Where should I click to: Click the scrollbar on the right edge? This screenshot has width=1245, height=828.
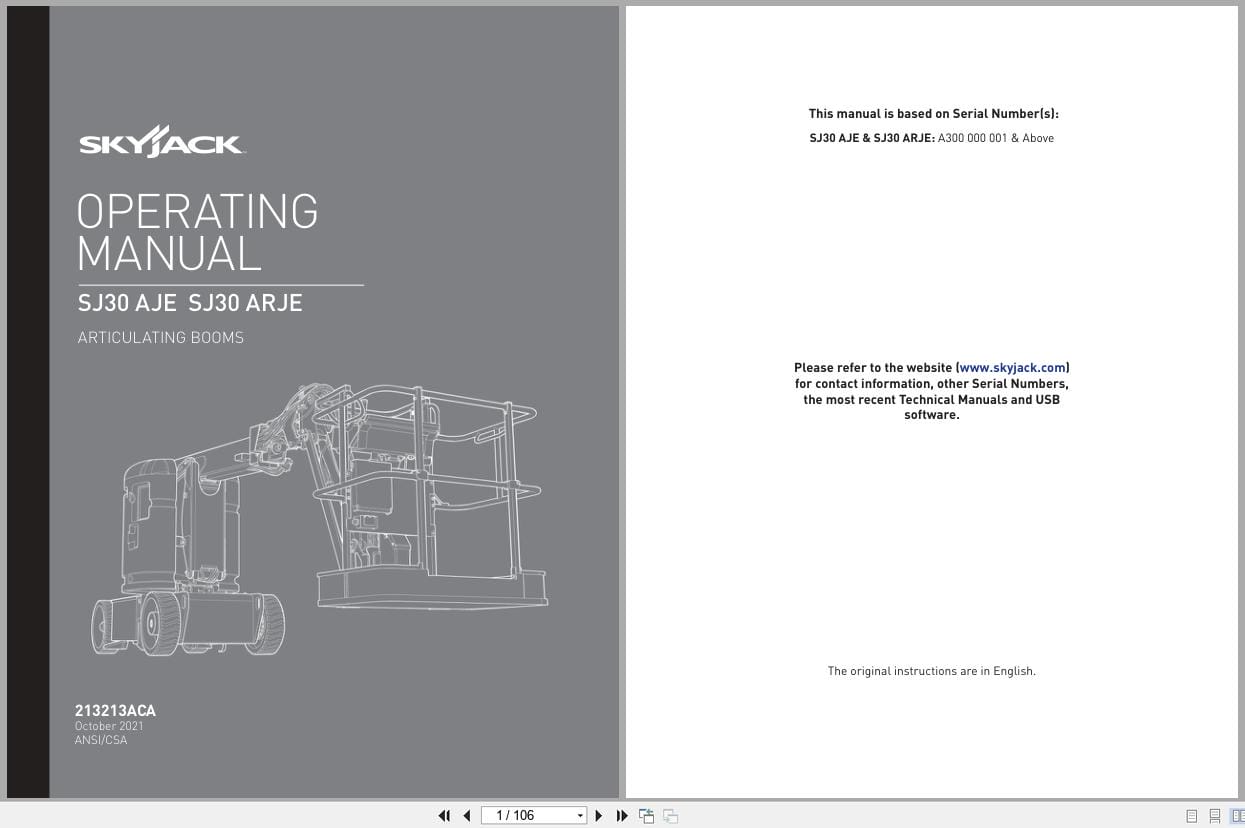pyautogui.click(x=1240, y=400)
